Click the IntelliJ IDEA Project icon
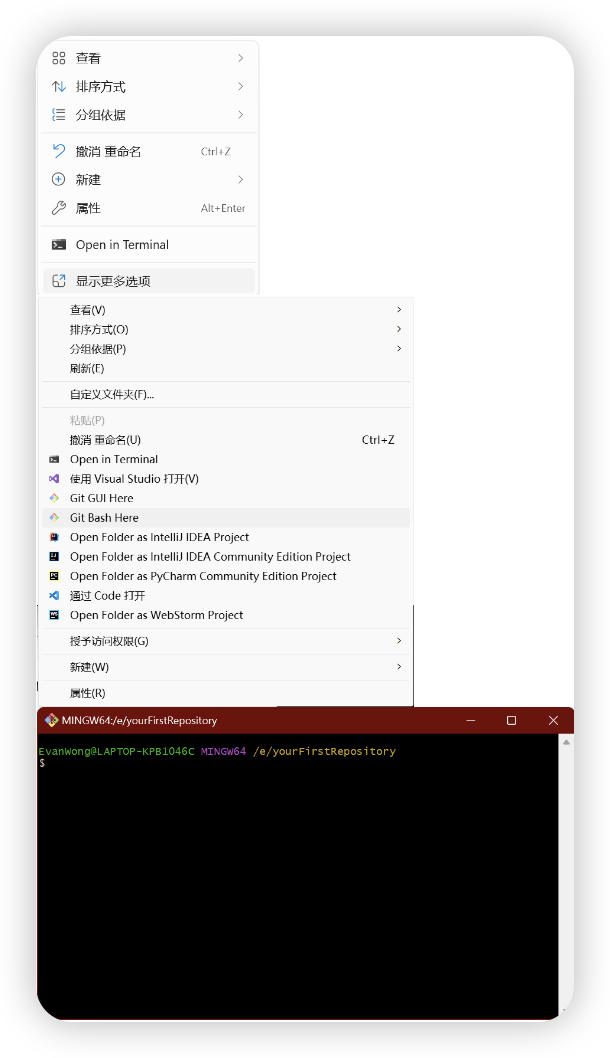Viewport: 610px width, 1058px height. coord(54,537)
